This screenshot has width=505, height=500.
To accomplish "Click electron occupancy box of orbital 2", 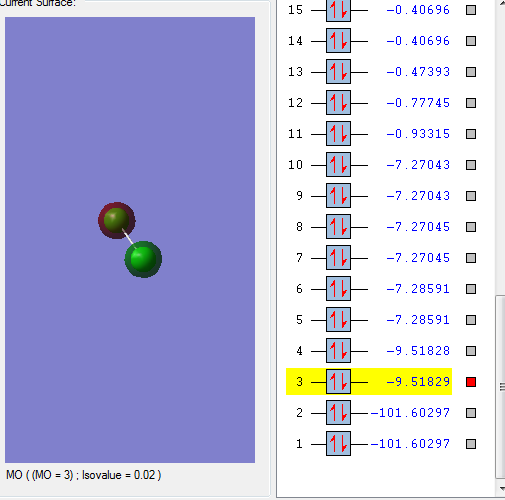I will (338, 413).
